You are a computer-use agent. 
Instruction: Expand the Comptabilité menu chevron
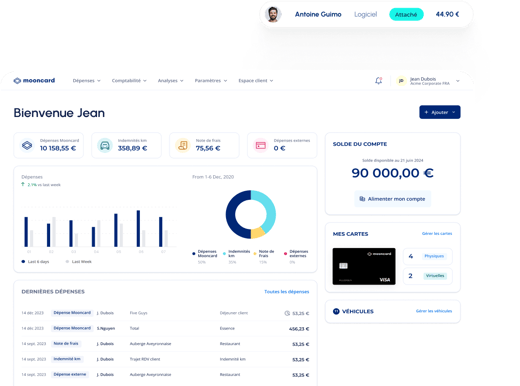[145, 81]
